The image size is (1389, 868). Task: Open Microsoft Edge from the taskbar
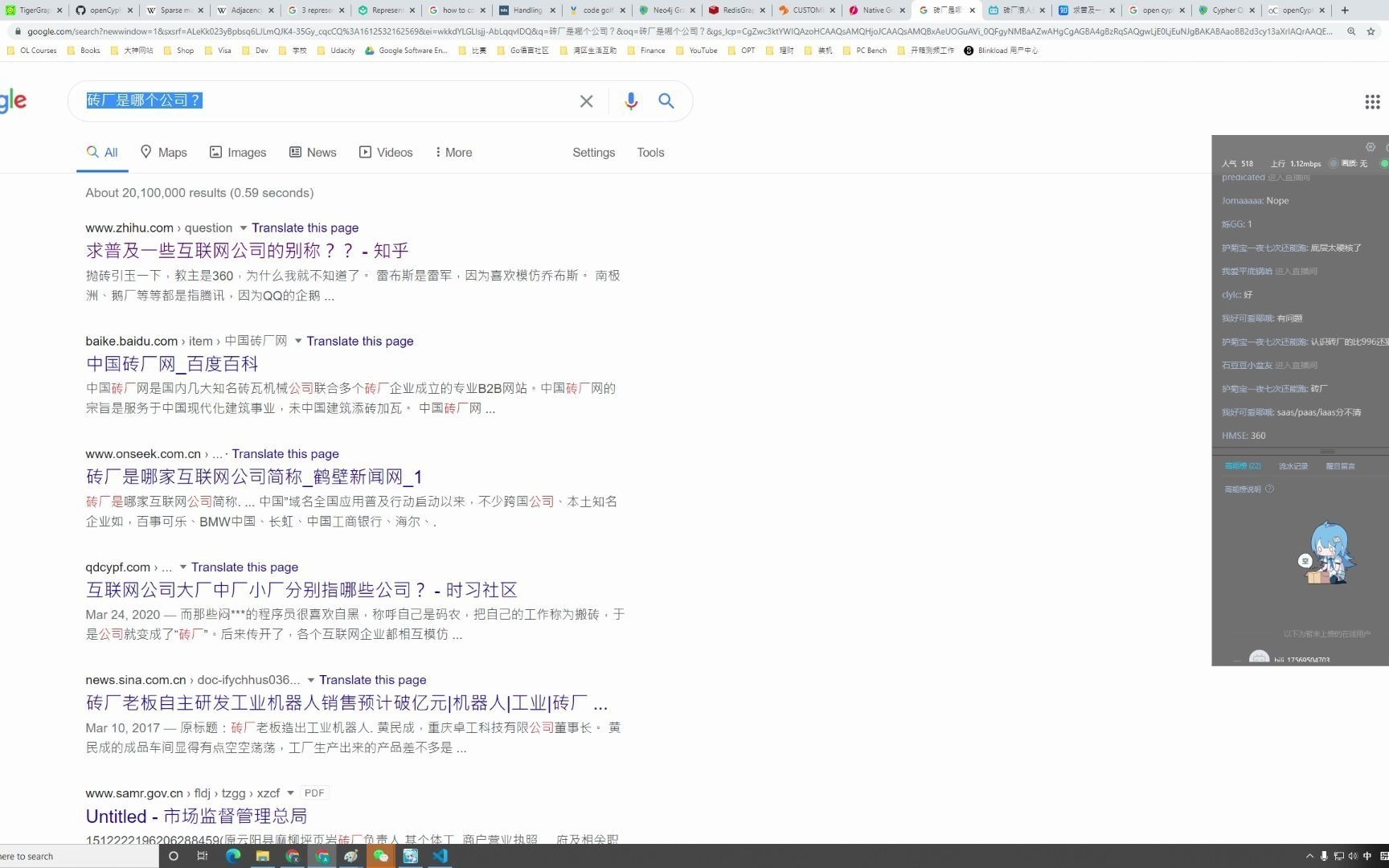coord(233,856)
